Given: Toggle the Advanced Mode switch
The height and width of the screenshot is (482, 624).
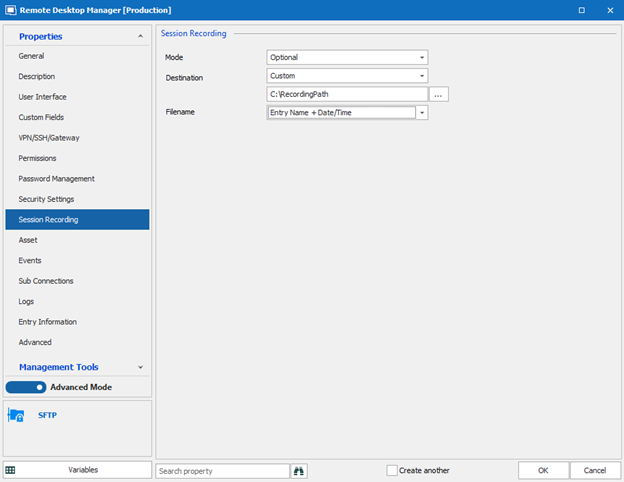Looking at the screenshot, I should [x=26, y=387].
